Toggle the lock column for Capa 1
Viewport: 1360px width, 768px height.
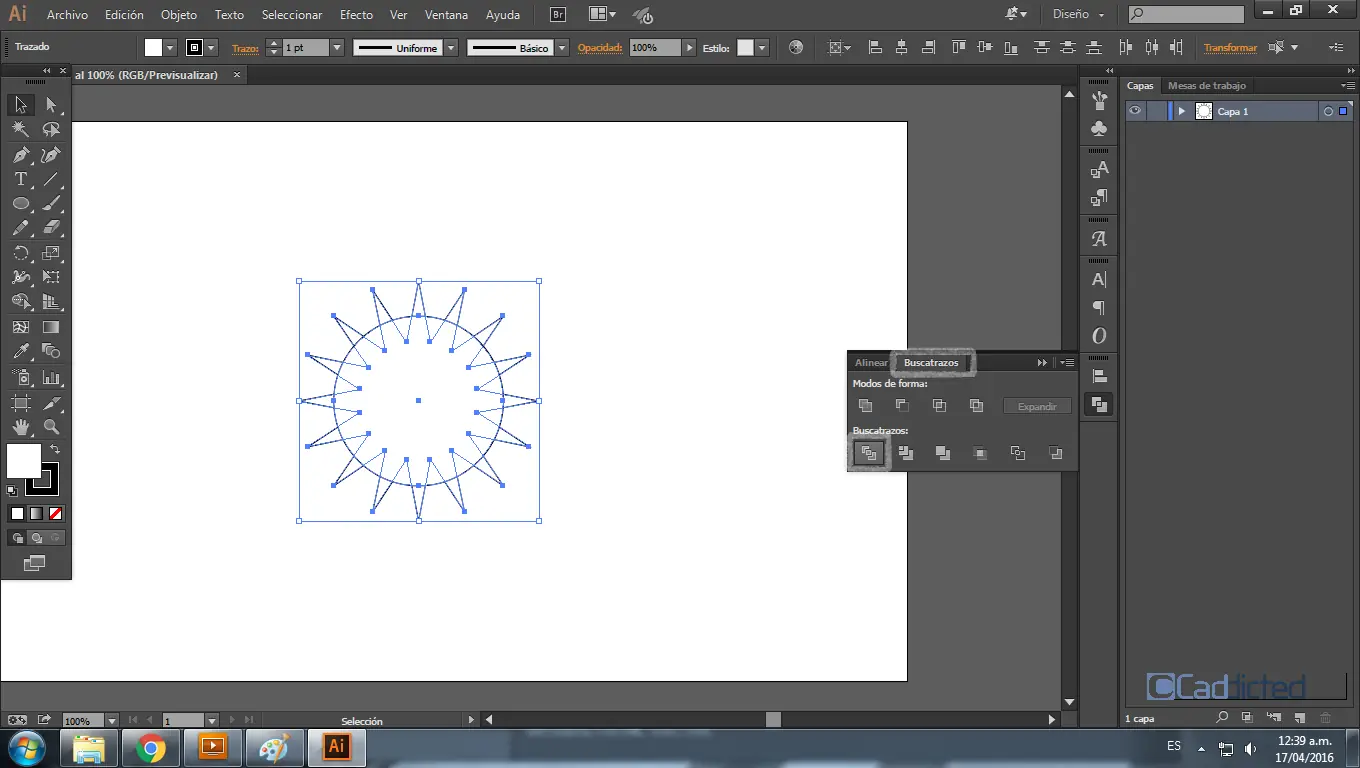1156,111
